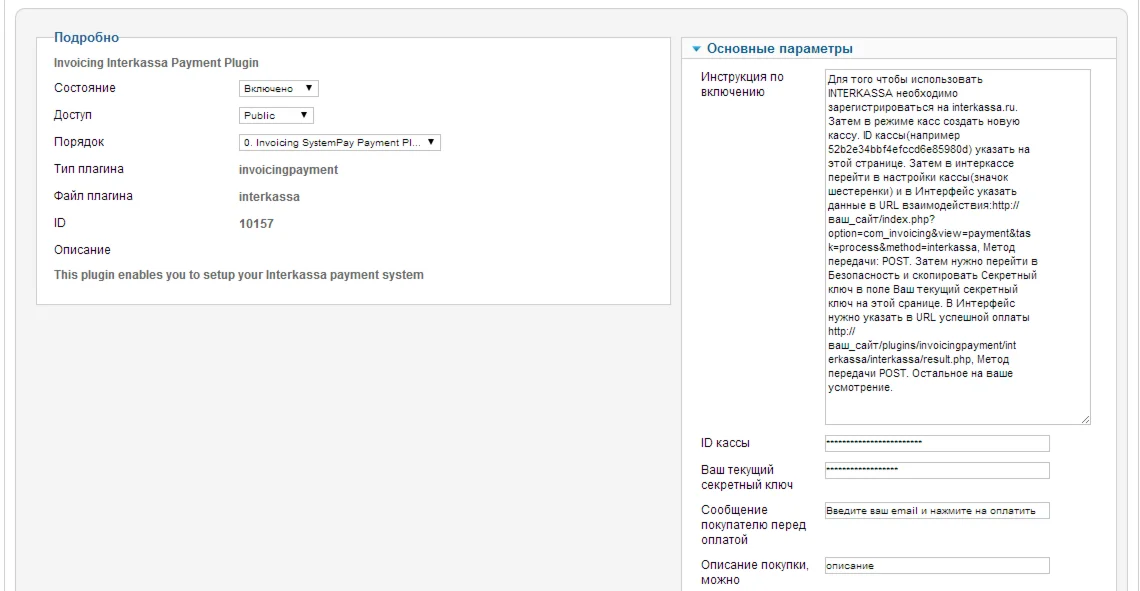Screen dimensions: 1140x591
Task: Click the Описание покупки input field
Action: pos(936,566)
